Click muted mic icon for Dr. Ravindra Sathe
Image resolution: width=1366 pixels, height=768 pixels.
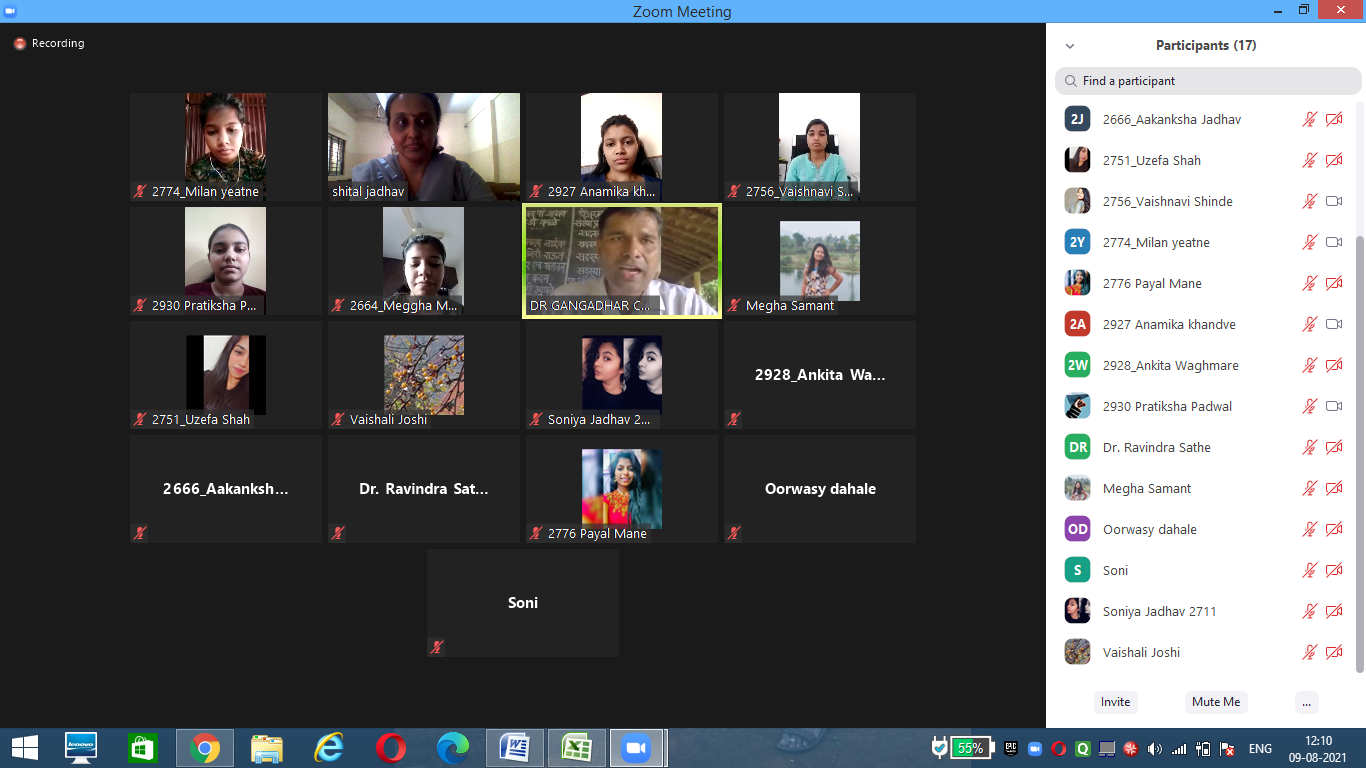coord(1309,447)
